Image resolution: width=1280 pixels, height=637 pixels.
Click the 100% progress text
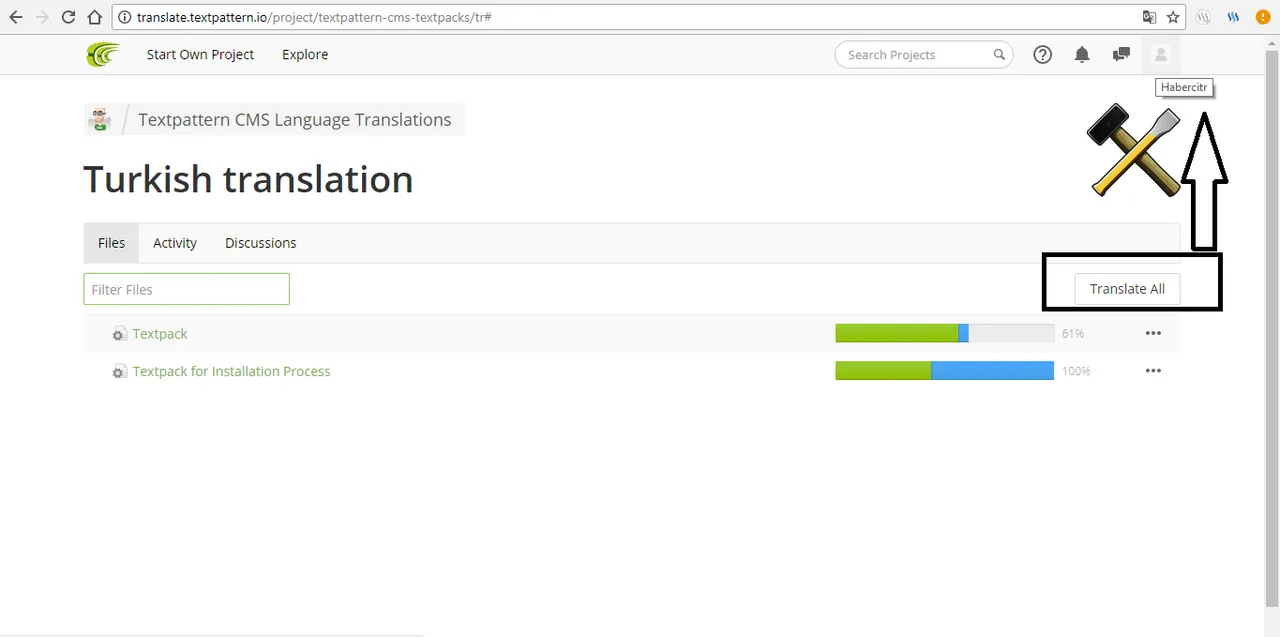(x=1076, y=371)
